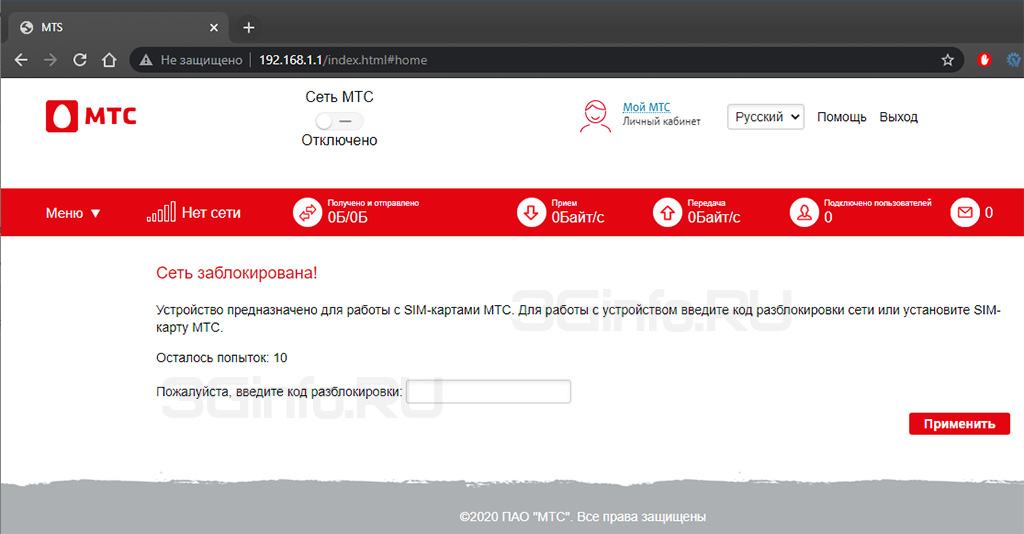This screenshot has height=534, width=1024.
Task: Click the Применить button
Action: (959, 424)
